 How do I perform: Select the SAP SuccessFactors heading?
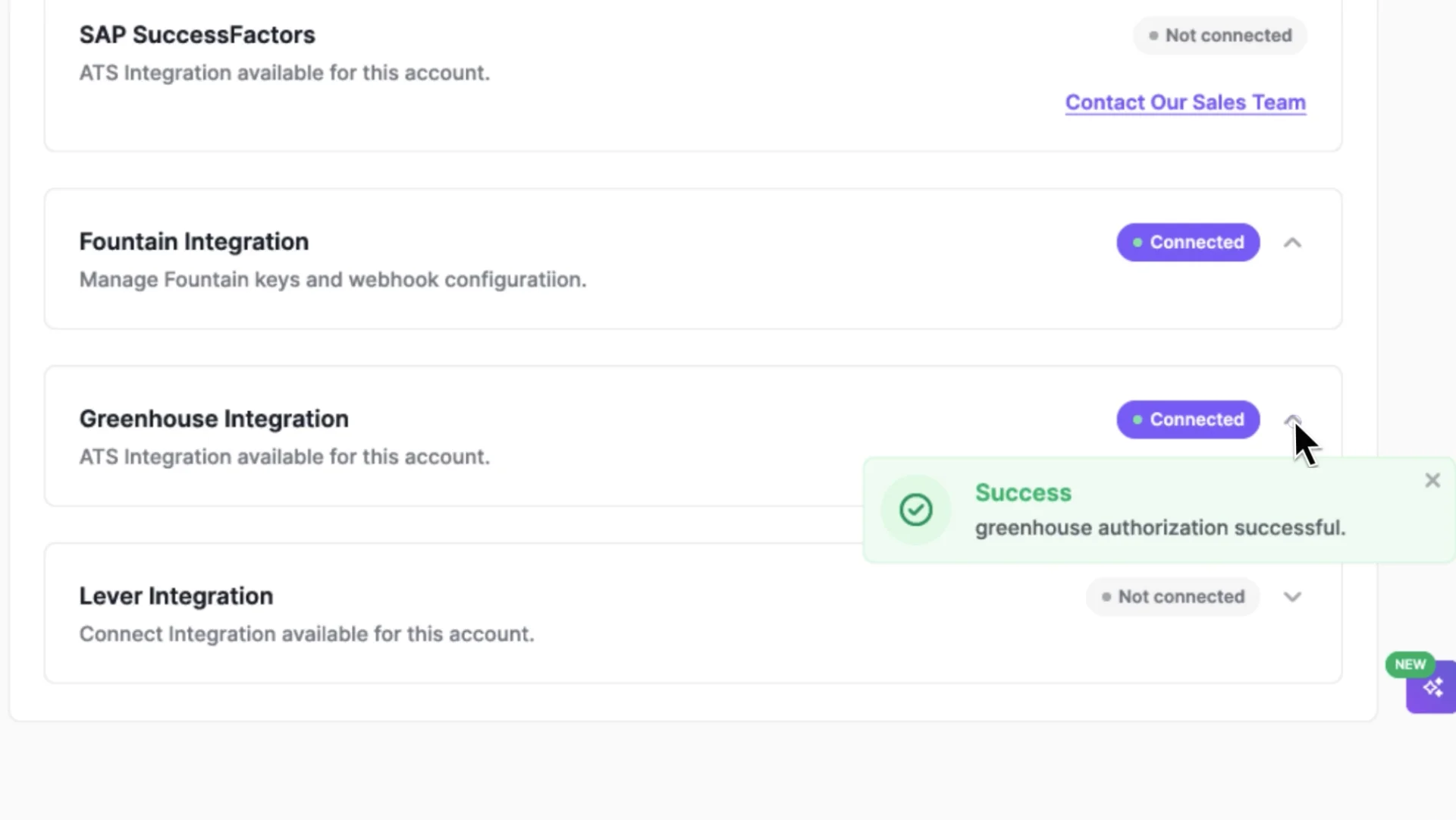[197, 35]
